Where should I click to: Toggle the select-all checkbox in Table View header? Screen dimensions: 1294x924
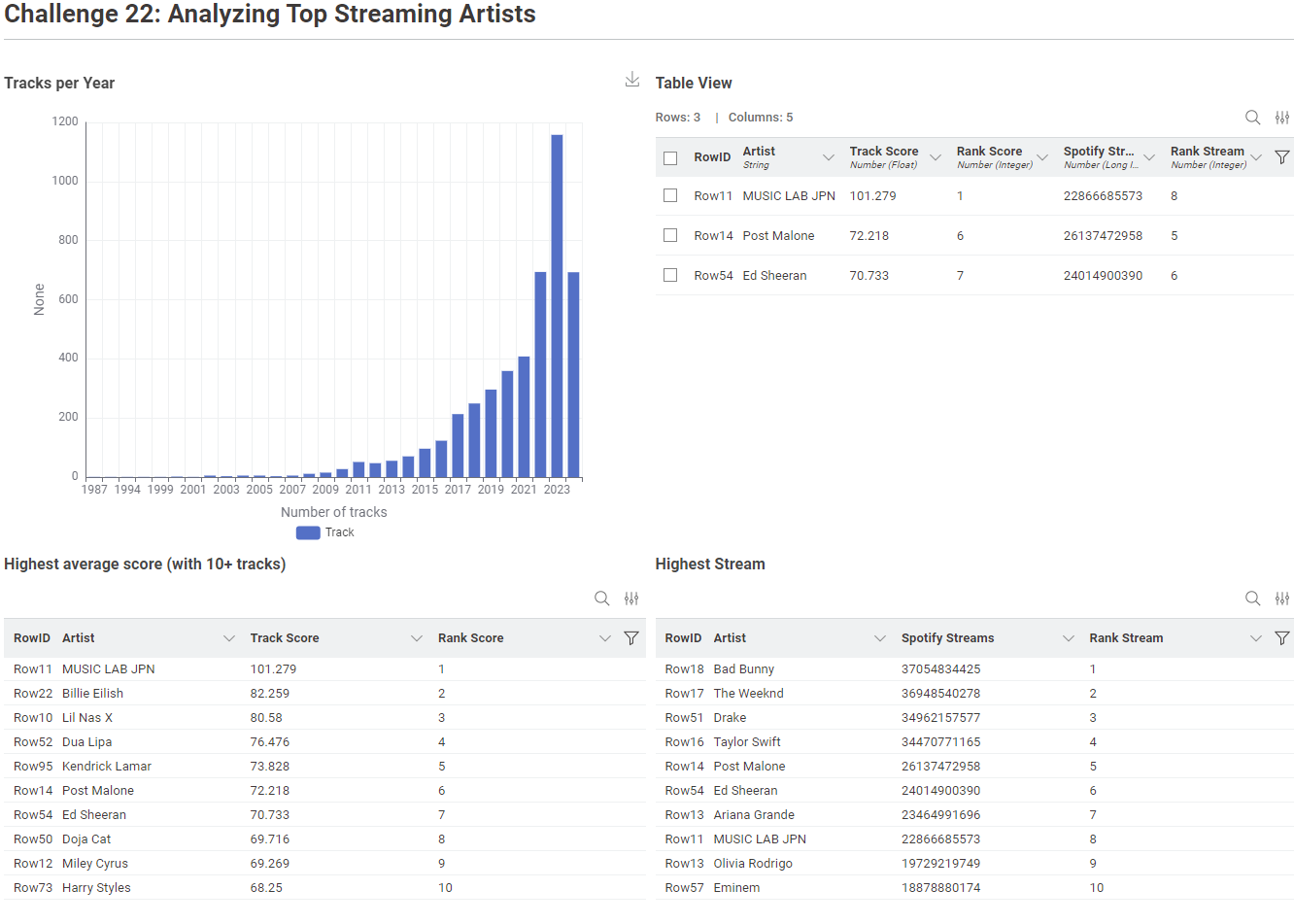click(670, 157)
